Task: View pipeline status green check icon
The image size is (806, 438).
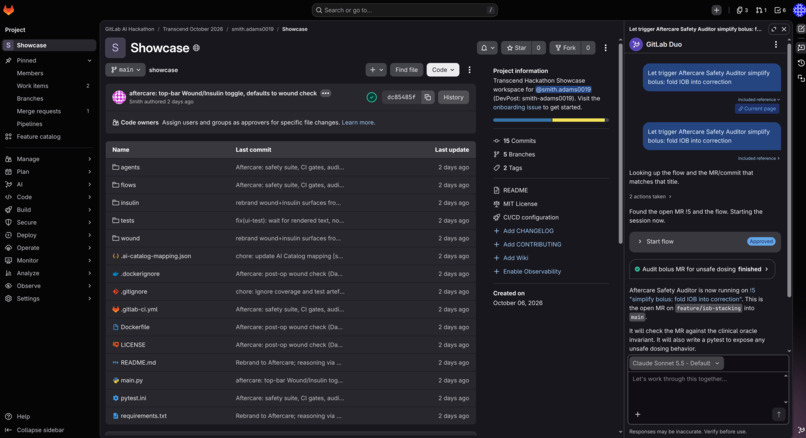Action: point(372,97)
